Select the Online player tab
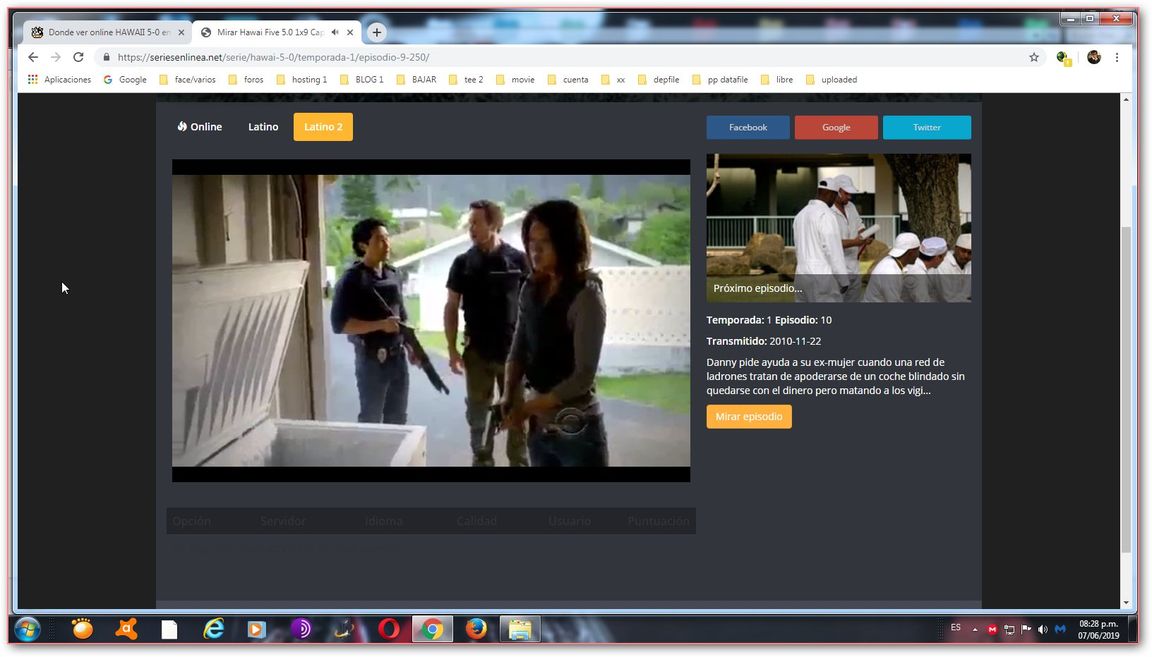Viewport: 1152px width, 657px height. tap(200, 127)
